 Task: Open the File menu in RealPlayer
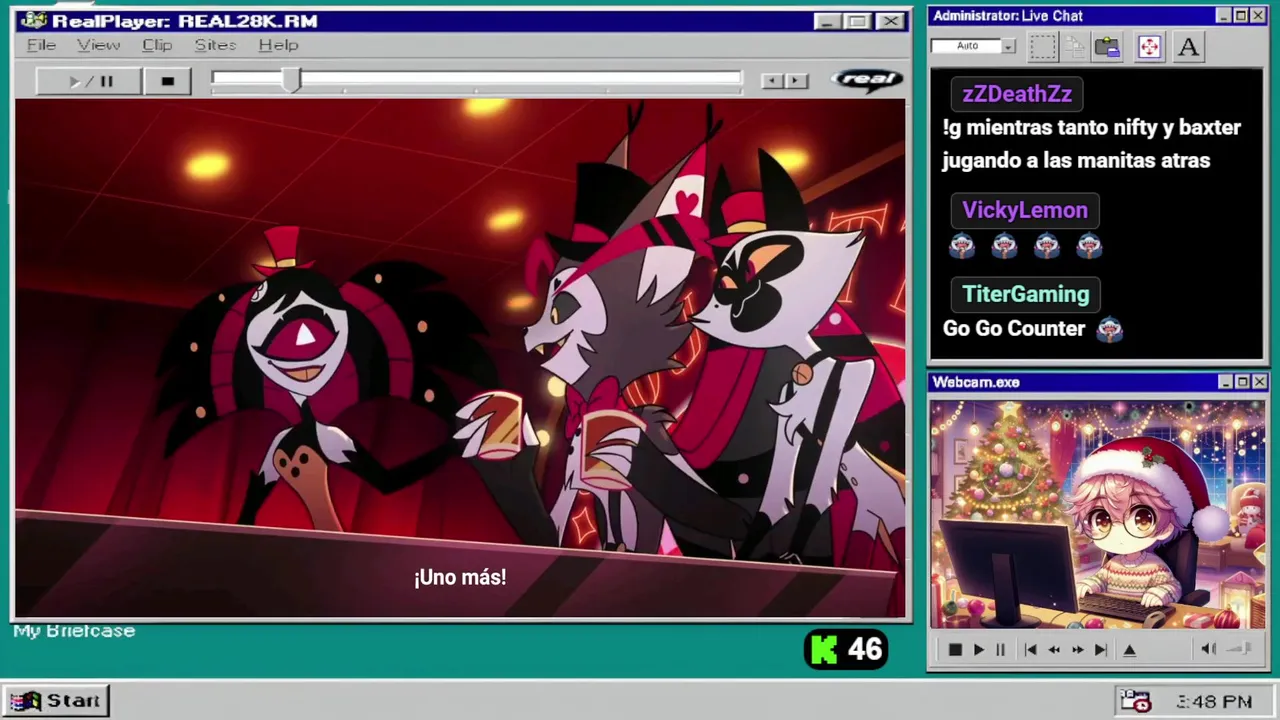pyautogui.click(x=41, y=45)
